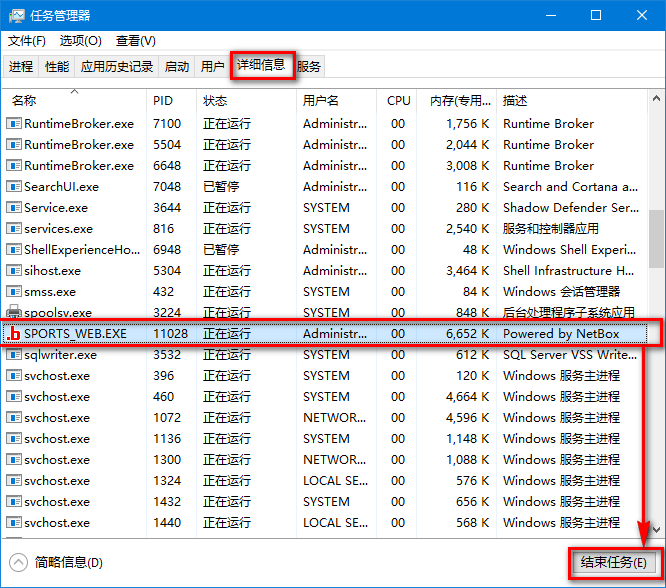This screenshot has height=588, width=666.
Task: Click the red SPORTS_WEB.EXE icon
Action: [14, 334]
